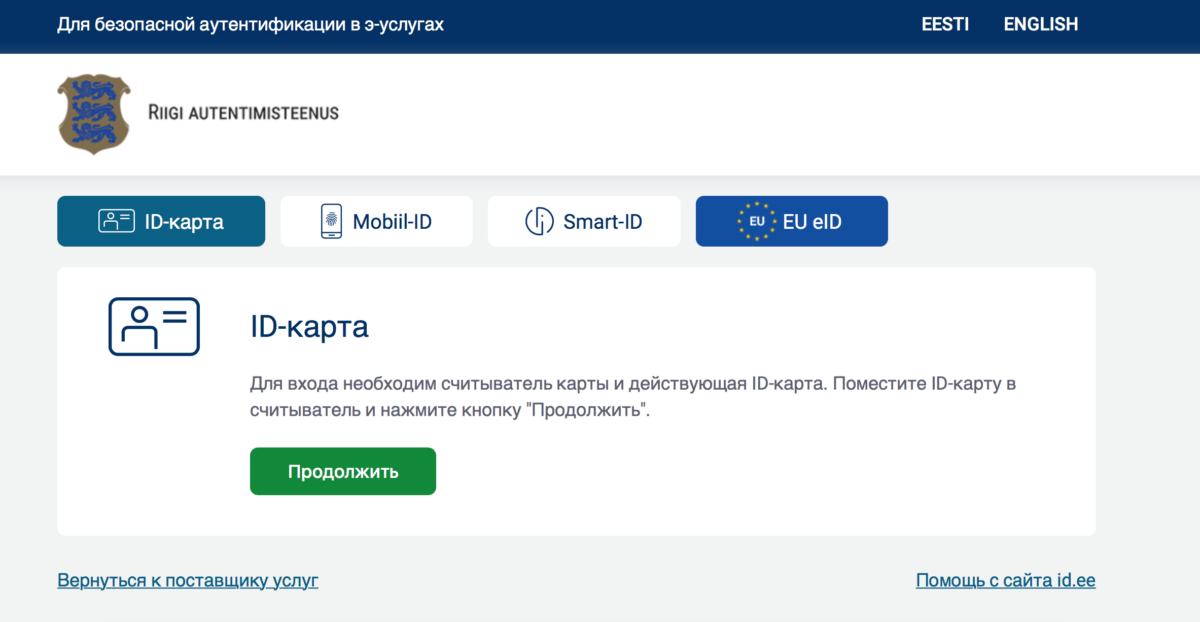
Task: Switch language to EESTI
Action: 945,25
